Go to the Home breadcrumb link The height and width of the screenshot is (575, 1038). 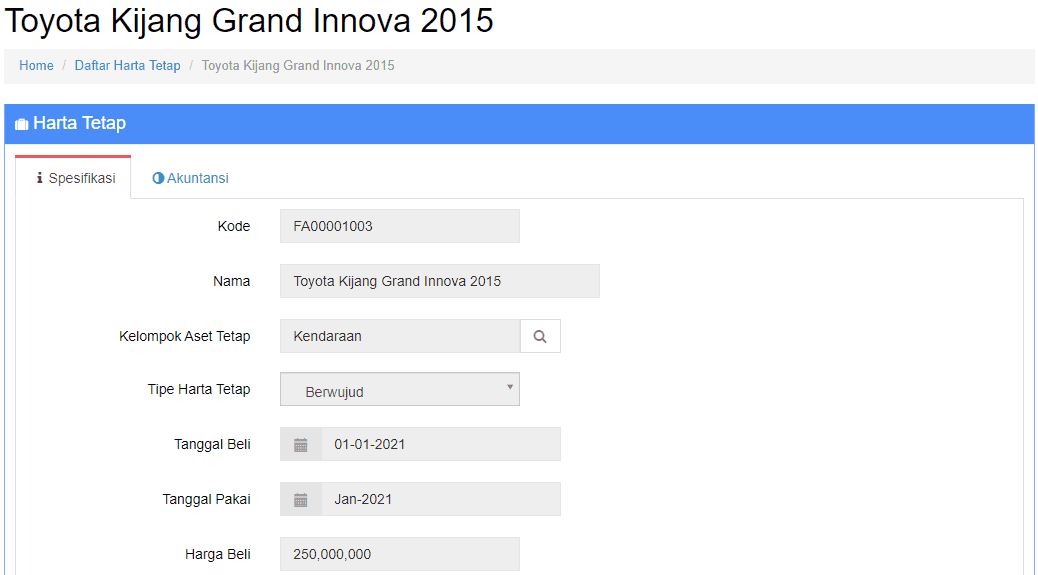click(36, 66)
